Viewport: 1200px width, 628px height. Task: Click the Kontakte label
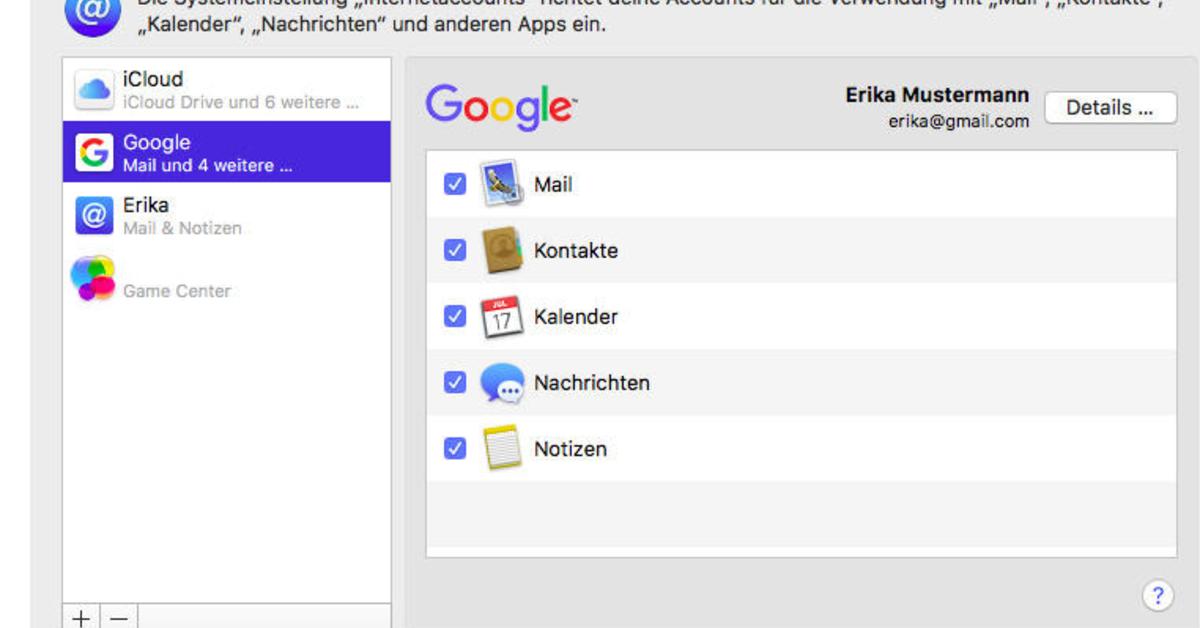576,251
